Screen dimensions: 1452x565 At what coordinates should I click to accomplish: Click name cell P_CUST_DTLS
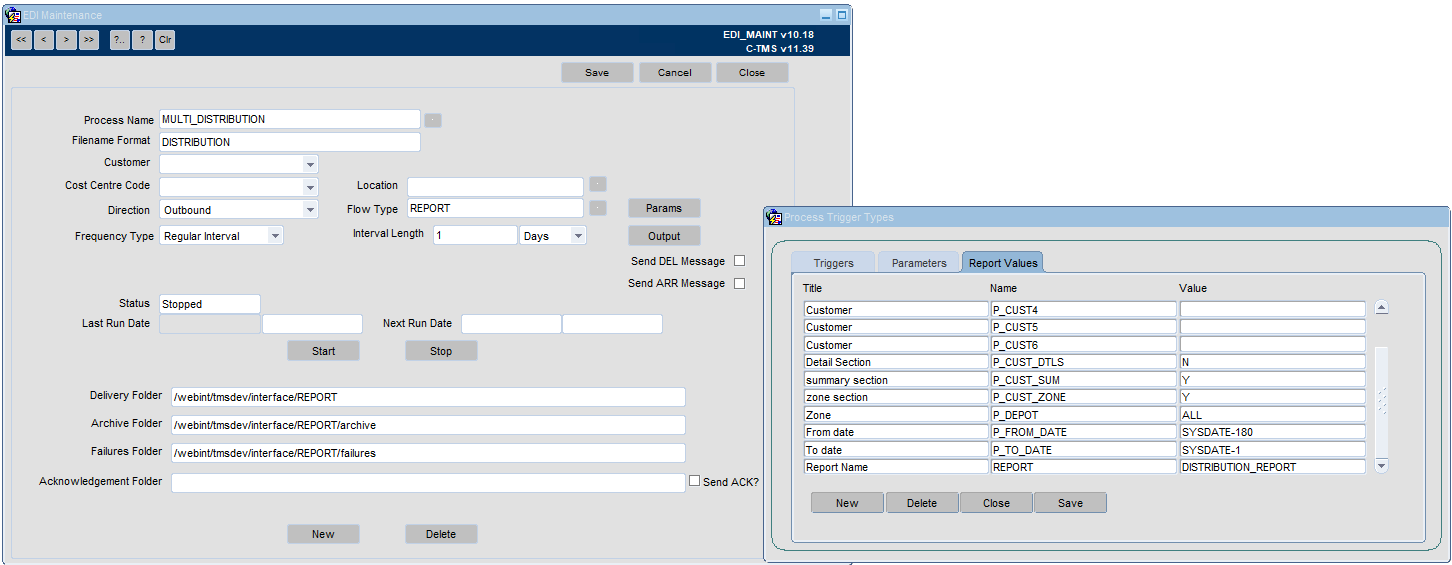(x=1083, y=362)
